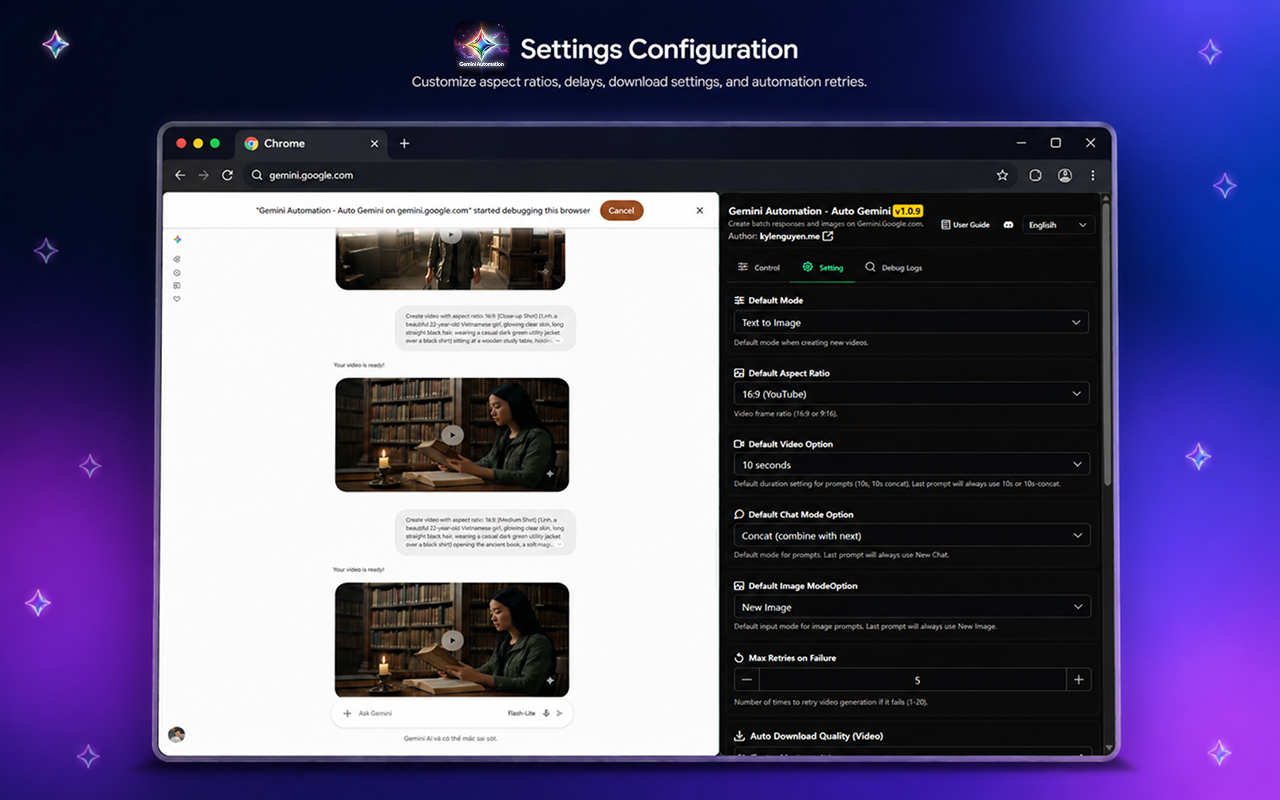Screen dimensions: 1280x800
Task: Open the circular icon below new chat
Action: pyautogui.click(x=177, y=272)
